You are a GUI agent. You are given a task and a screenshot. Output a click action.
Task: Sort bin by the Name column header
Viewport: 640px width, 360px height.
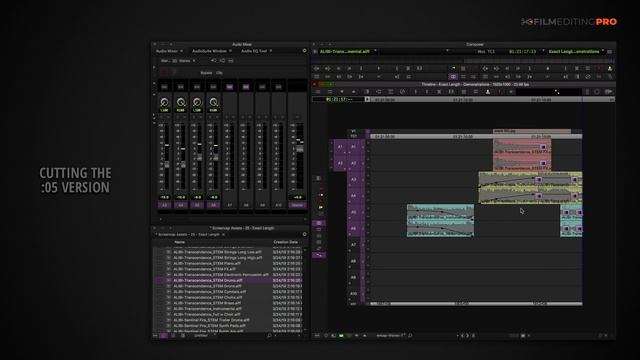(x=180, y=242)
